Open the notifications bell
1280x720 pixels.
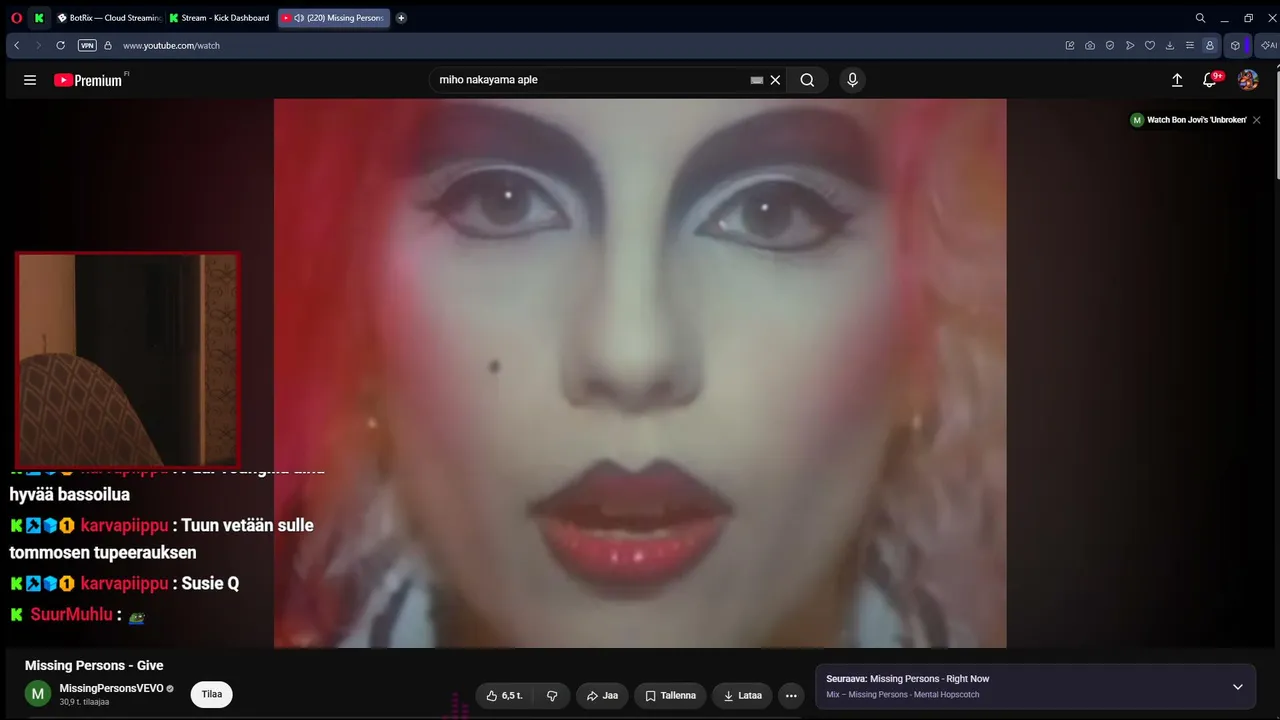click(1210, 80)
